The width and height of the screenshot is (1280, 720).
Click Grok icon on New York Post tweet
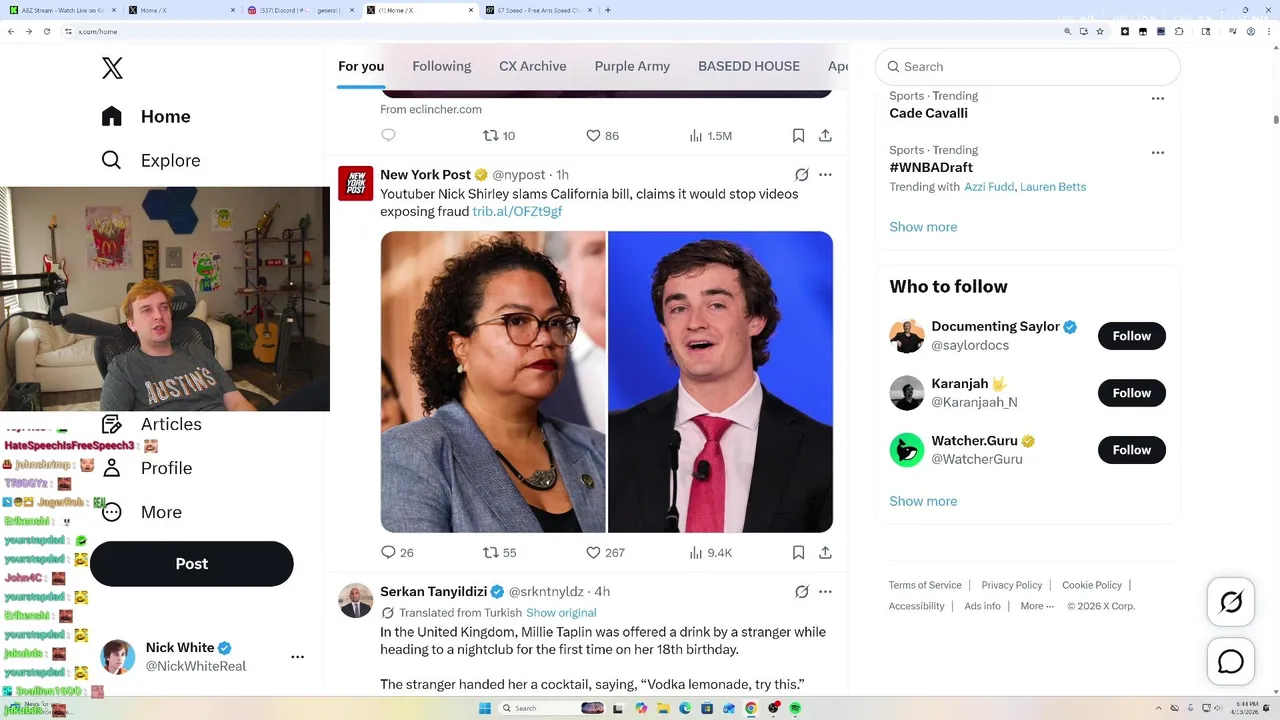pos(802,174)
